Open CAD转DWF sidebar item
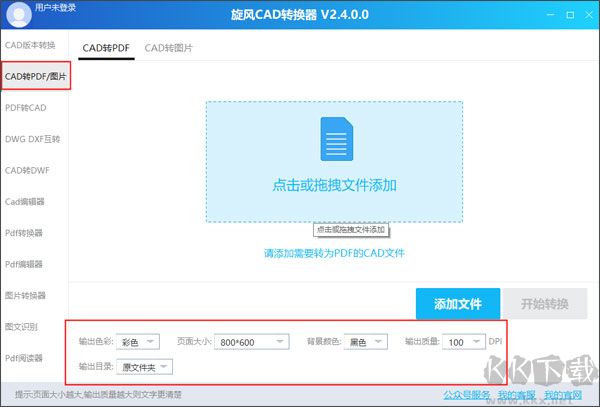600x407 pixels. pos(27,171)
